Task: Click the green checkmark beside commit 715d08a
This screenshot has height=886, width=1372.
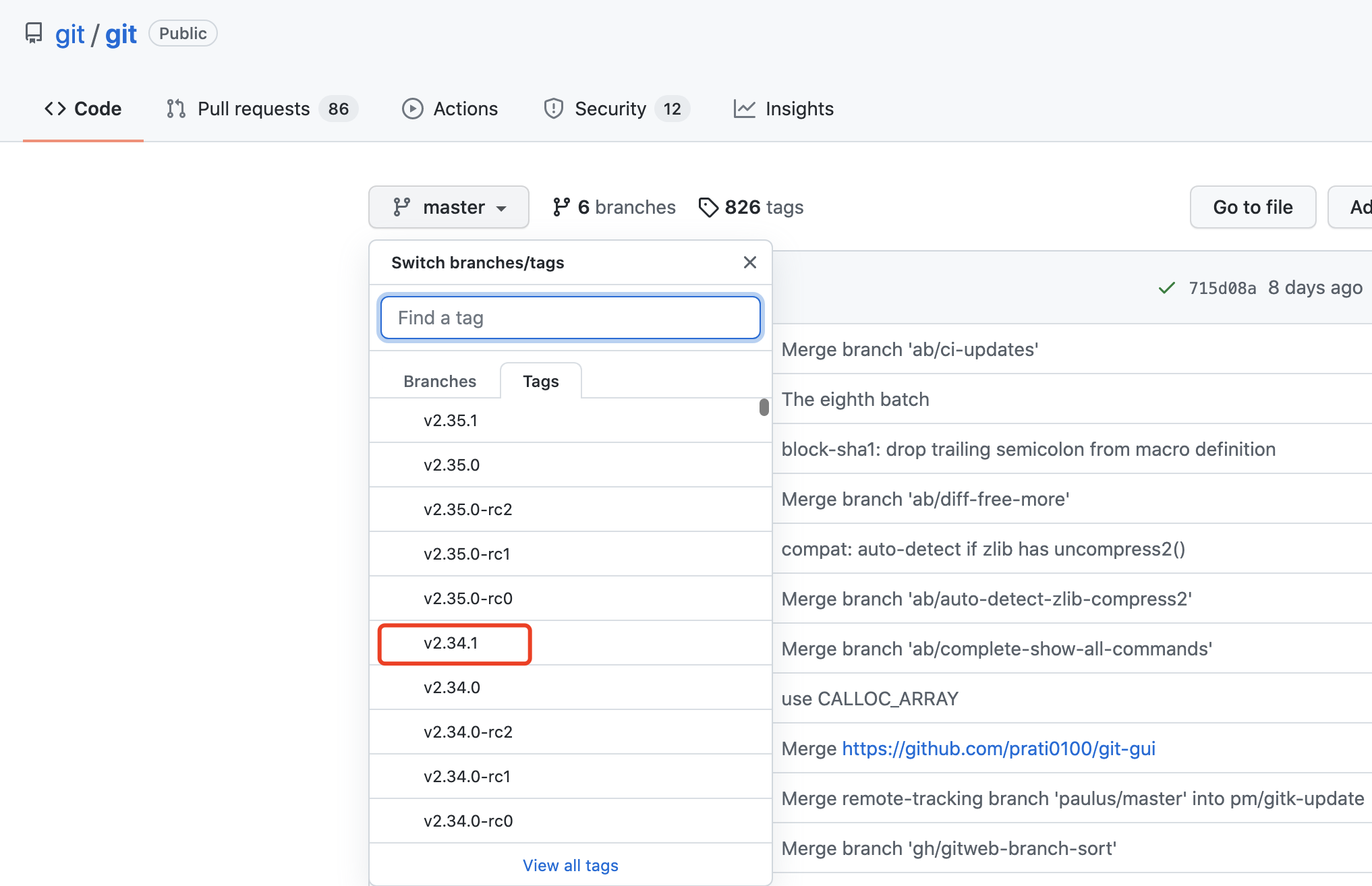Action: point(1166,287)
